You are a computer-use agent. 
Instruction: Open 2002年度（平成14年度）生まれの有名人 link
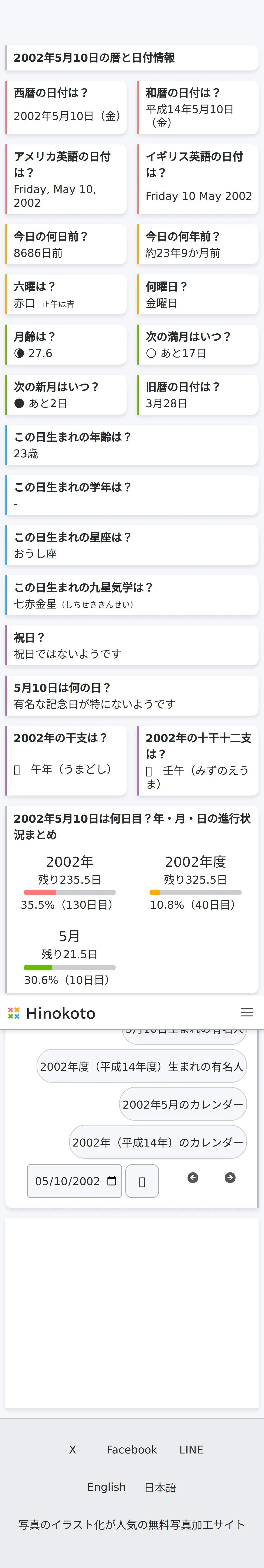click(142, 1066)
